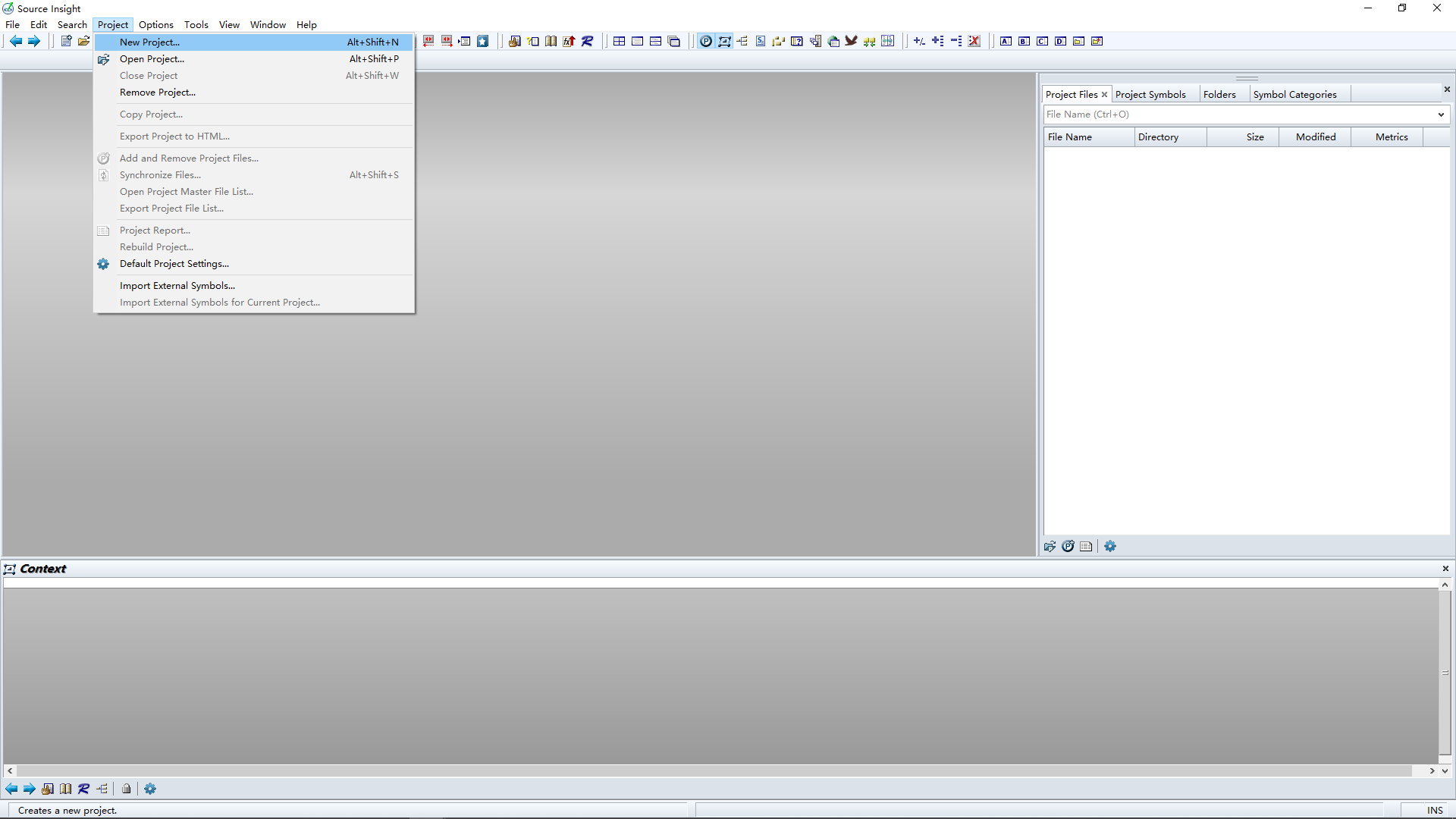Open the Options menu

(x=156, y=25)
